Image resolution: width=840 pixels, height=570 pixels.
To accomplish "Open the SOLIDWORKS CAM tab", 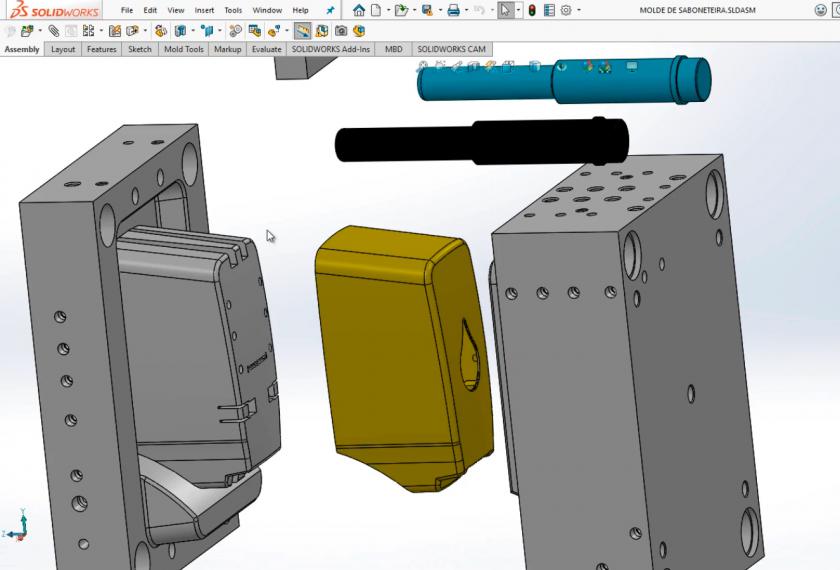I will coord(451,49).
